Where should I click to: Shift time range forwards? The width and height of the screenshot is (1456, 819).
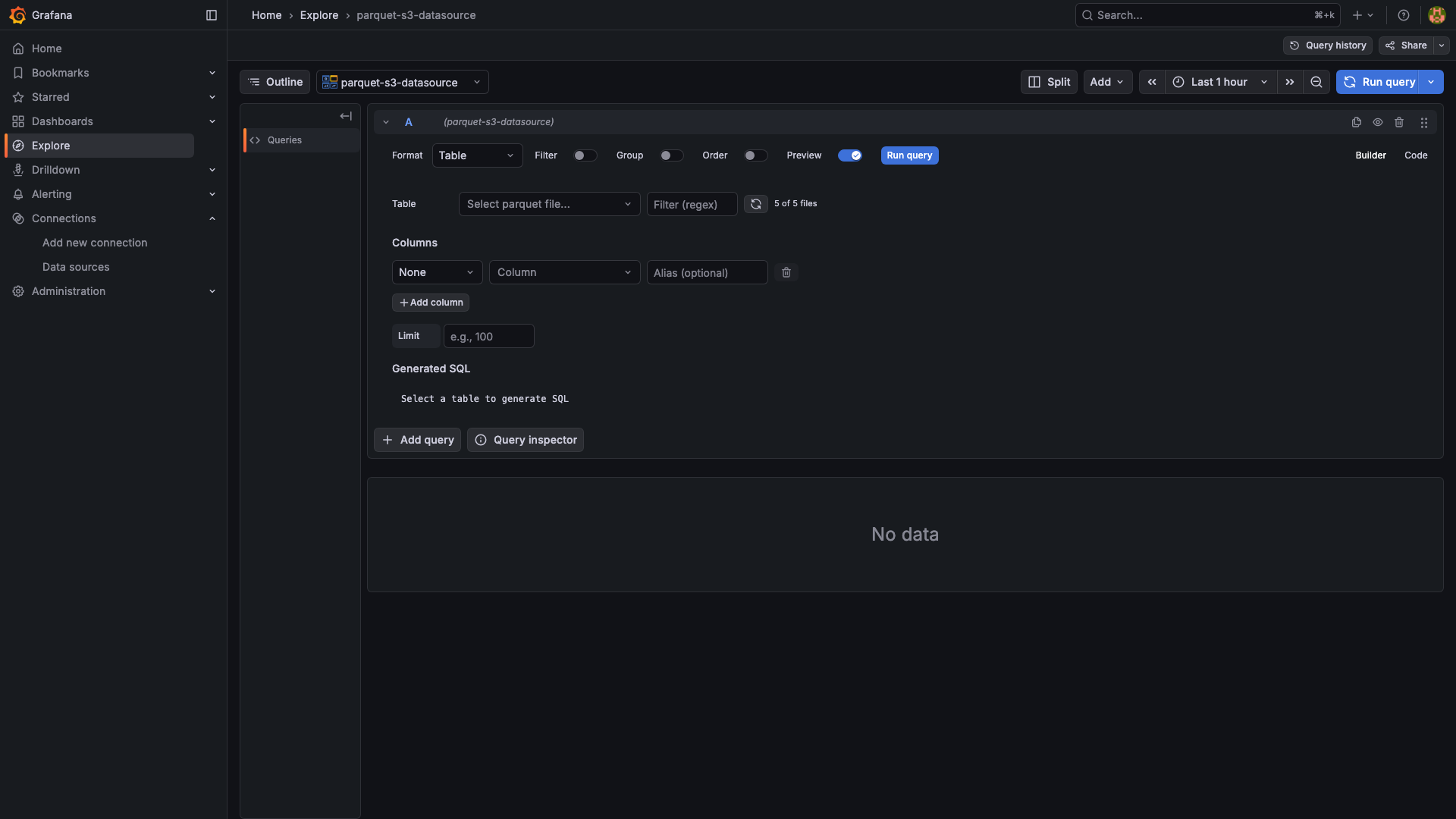tap(1290, 82)
